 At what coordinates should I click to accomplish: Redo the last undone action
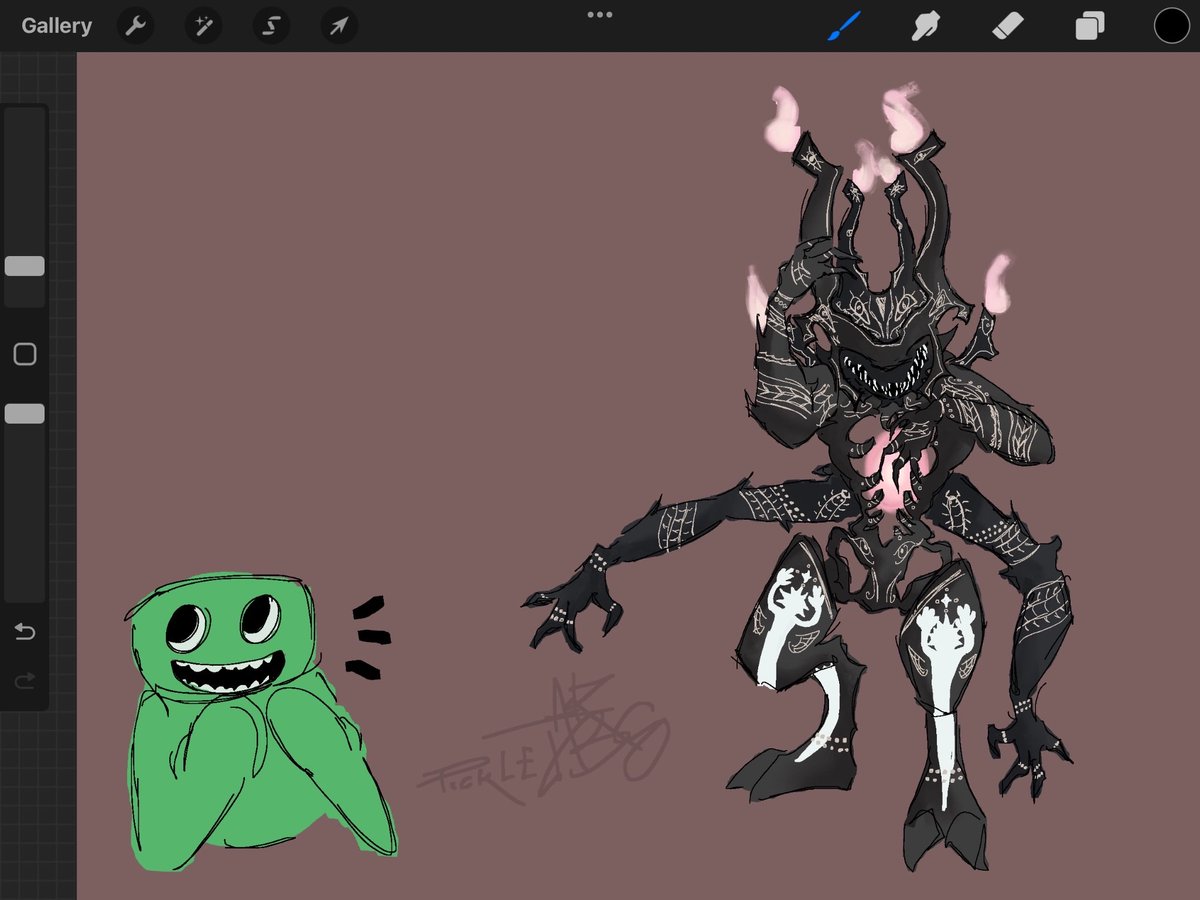24,682
